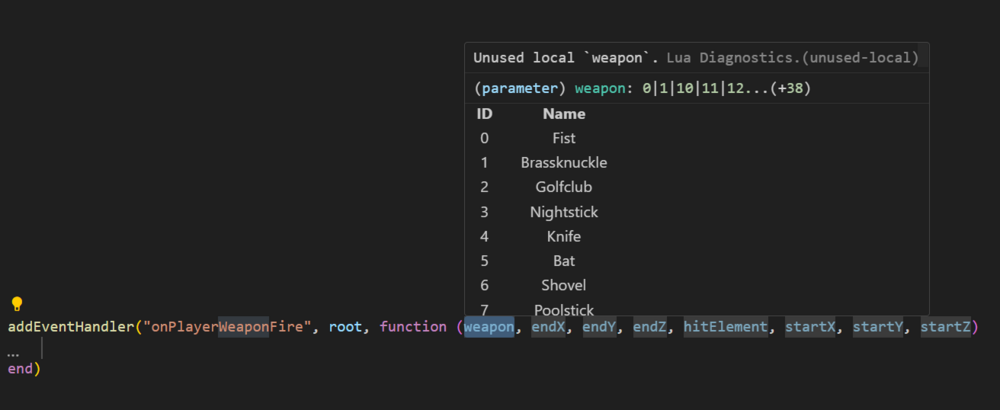Click the Shovel entry in tooltip
1000x410 pixels.
click(564, 285)
